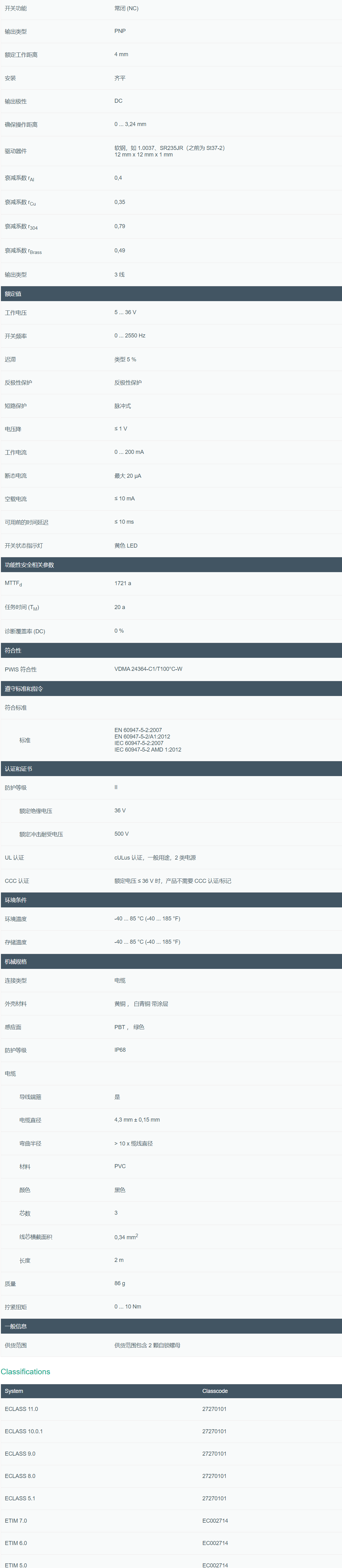Select the value '4 mm'

pyautogui.click(x=121, y=54)
